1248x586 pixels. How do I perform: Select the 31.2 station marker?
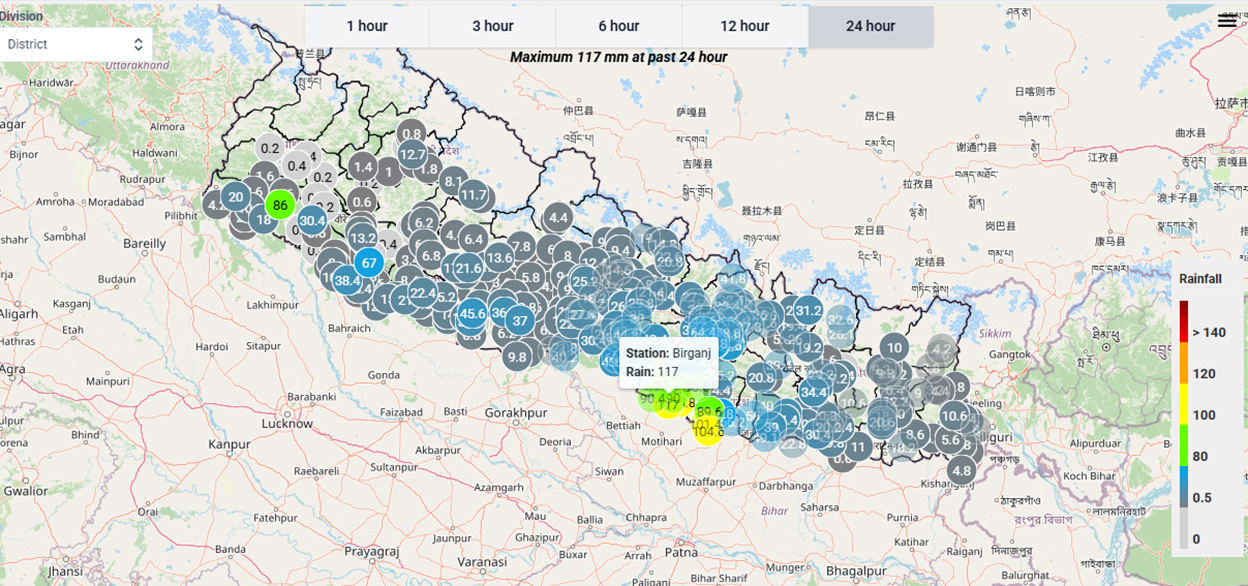point(808,311)
